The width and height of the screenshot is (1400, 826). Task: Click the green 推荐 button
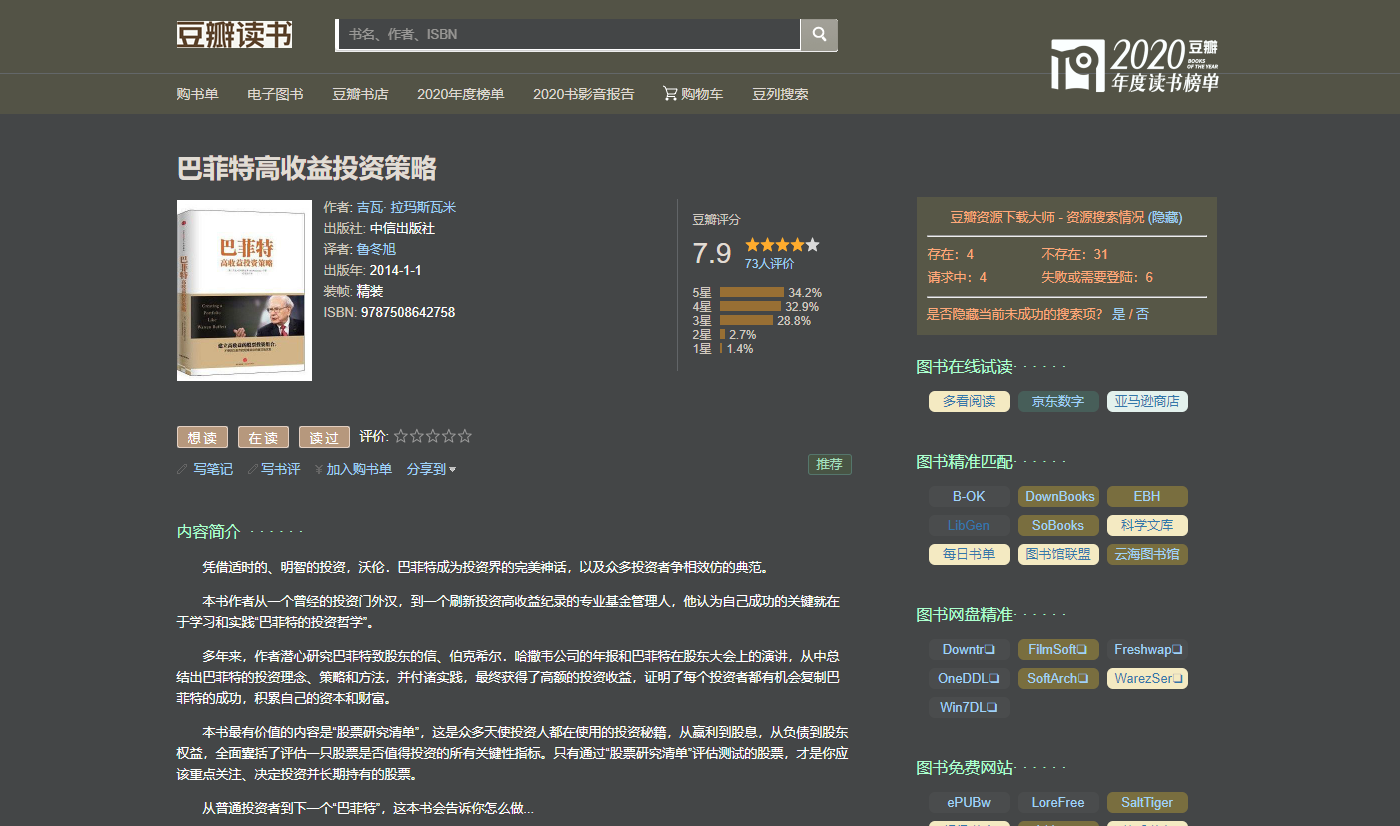(830, 464)
